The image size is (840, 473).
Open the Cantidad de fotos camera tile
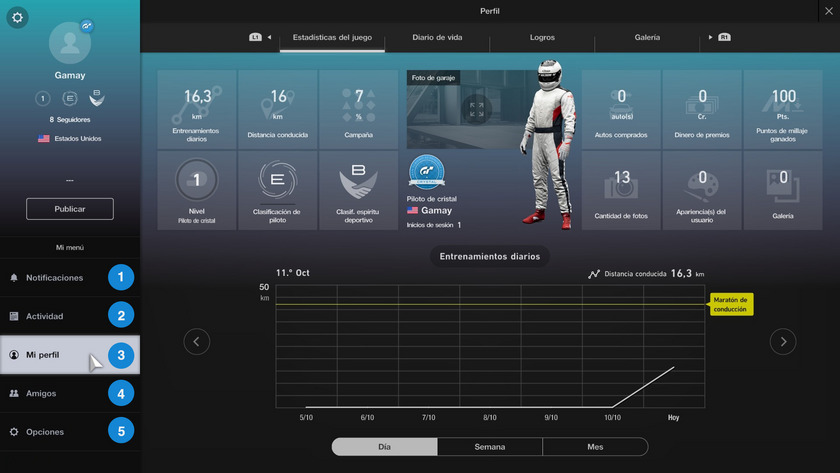coord(621,190)
